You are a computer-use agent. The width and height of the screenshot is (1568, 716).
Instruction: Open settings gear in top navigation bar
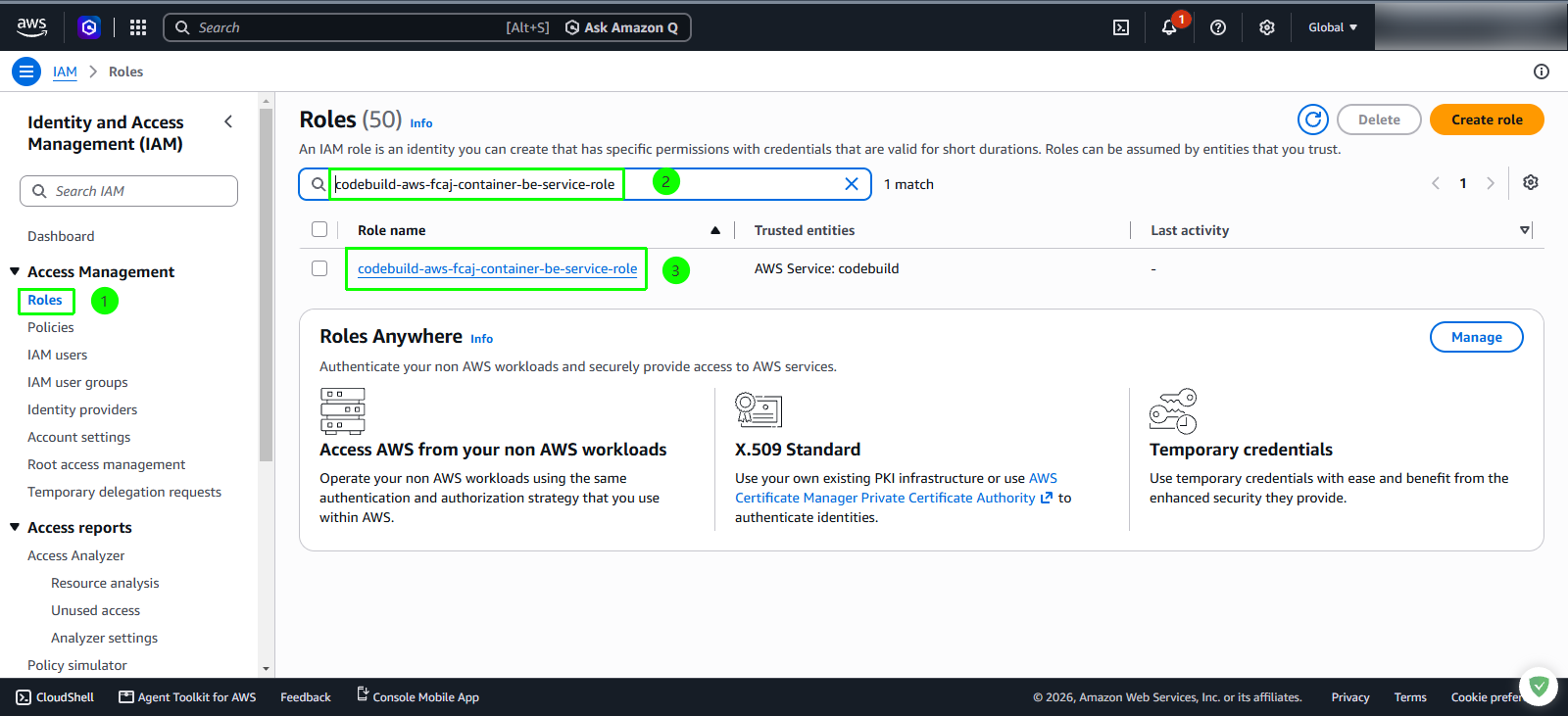point(1267,27)
